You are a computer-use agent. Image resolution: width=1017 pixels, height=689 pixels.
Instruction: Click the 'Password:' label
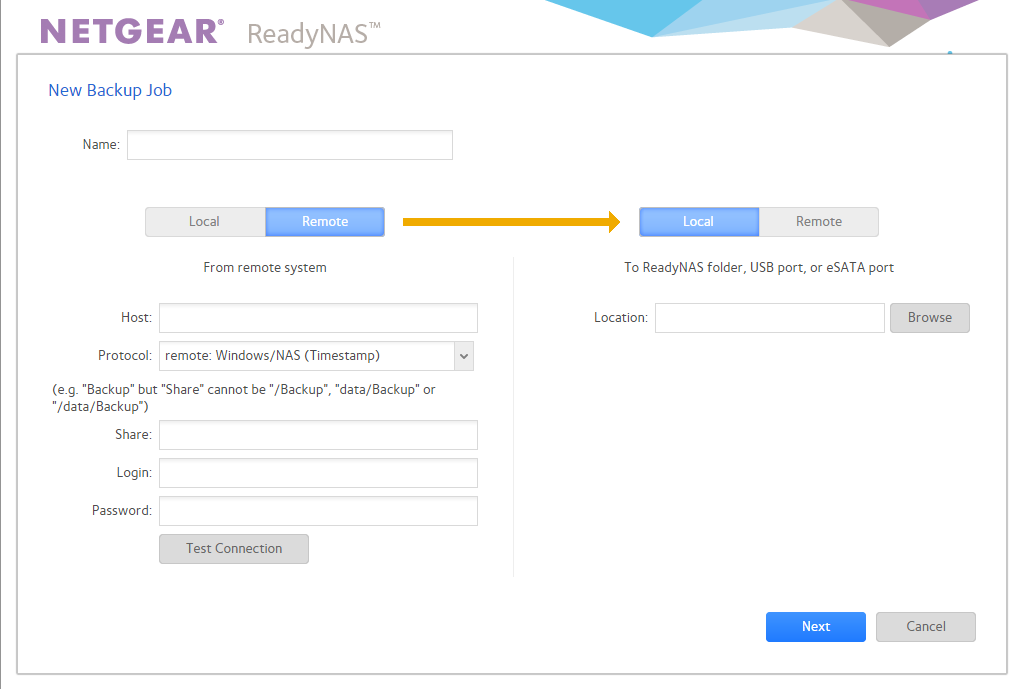click(x=122, y=511)
